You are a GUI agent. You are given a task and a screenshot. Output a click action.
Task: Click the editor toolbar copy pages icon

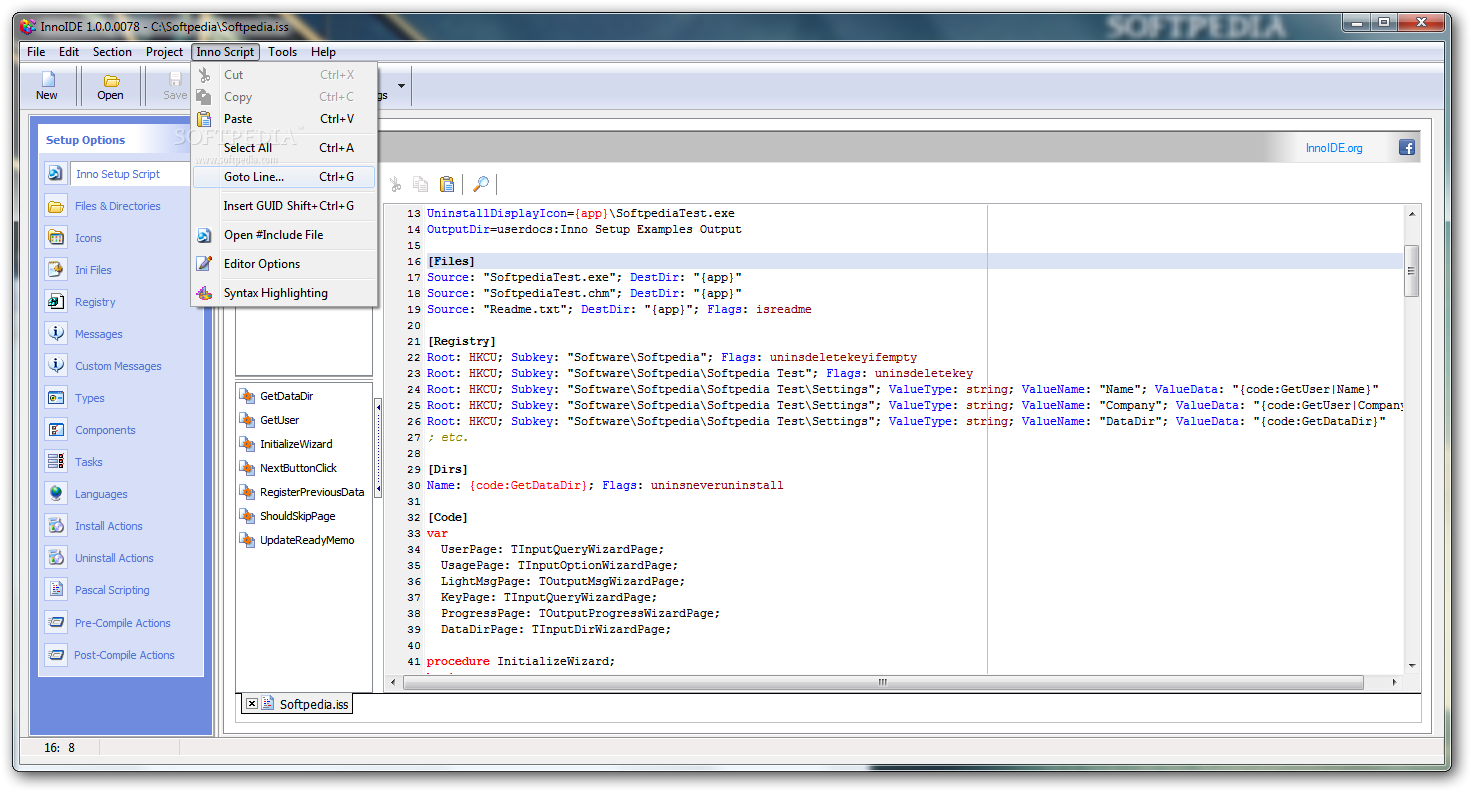[x=421, y=184]
